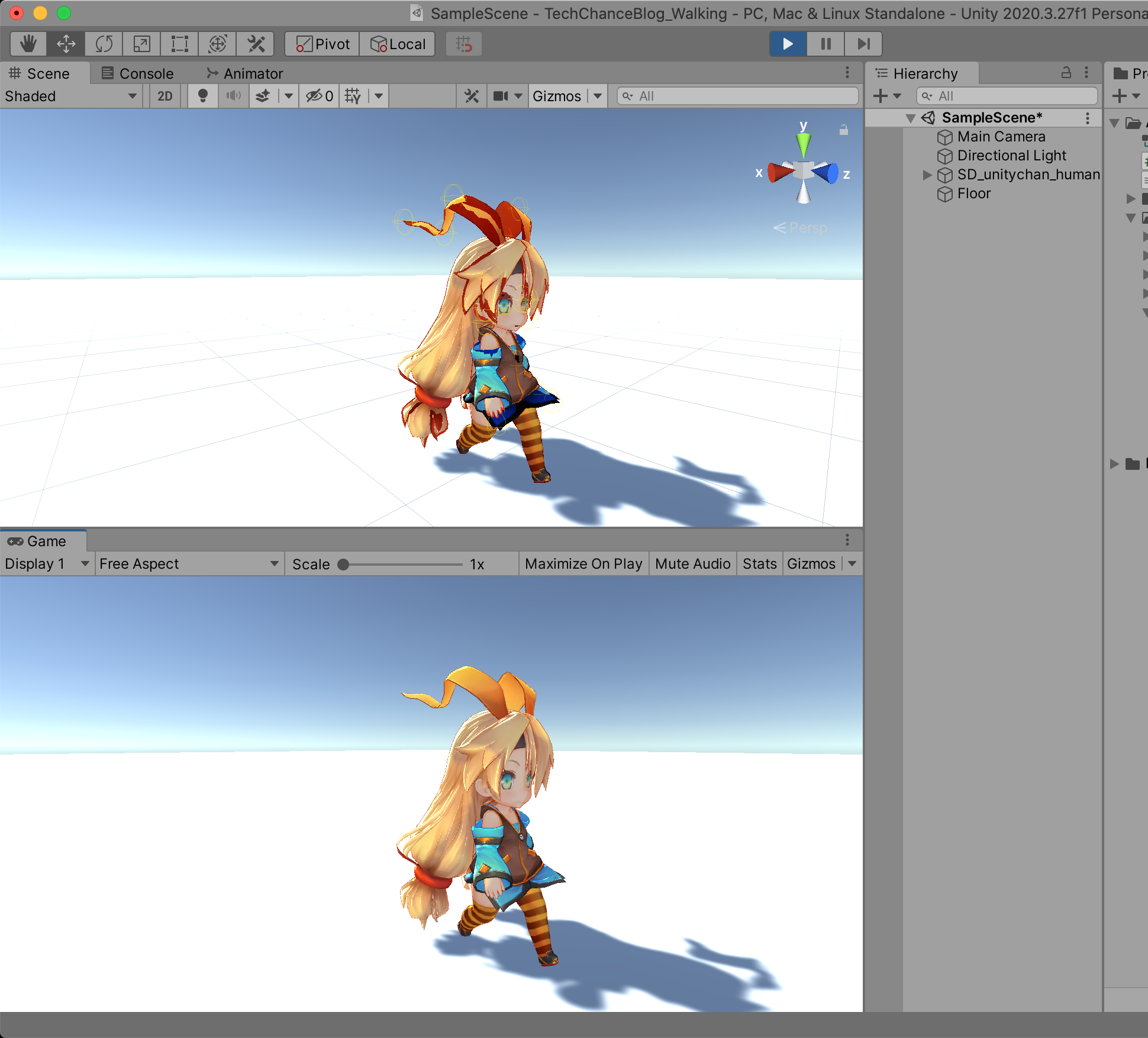Screen dimensions: 1148x1038
Task: Select the Hand tool
Action: (x=28, y=44)
